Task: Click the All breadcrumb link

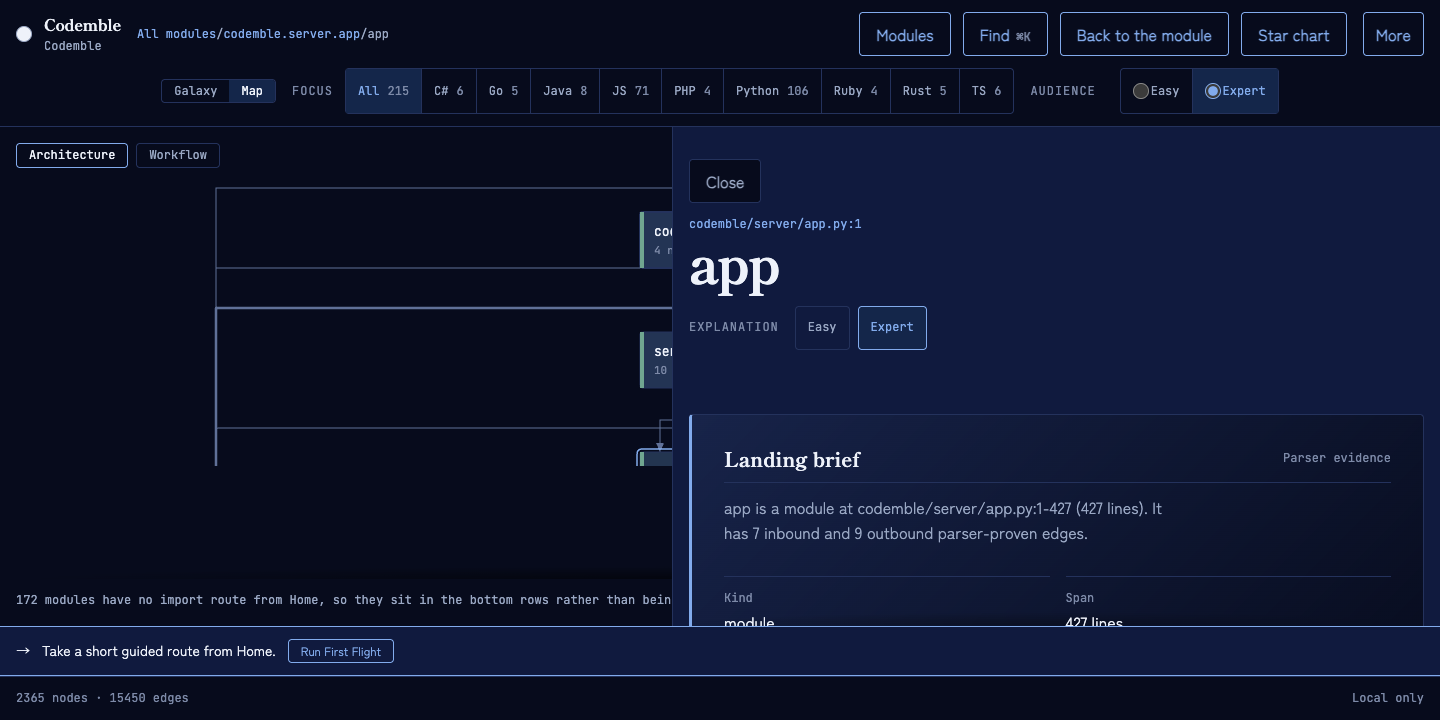Action: pos(148,34)
